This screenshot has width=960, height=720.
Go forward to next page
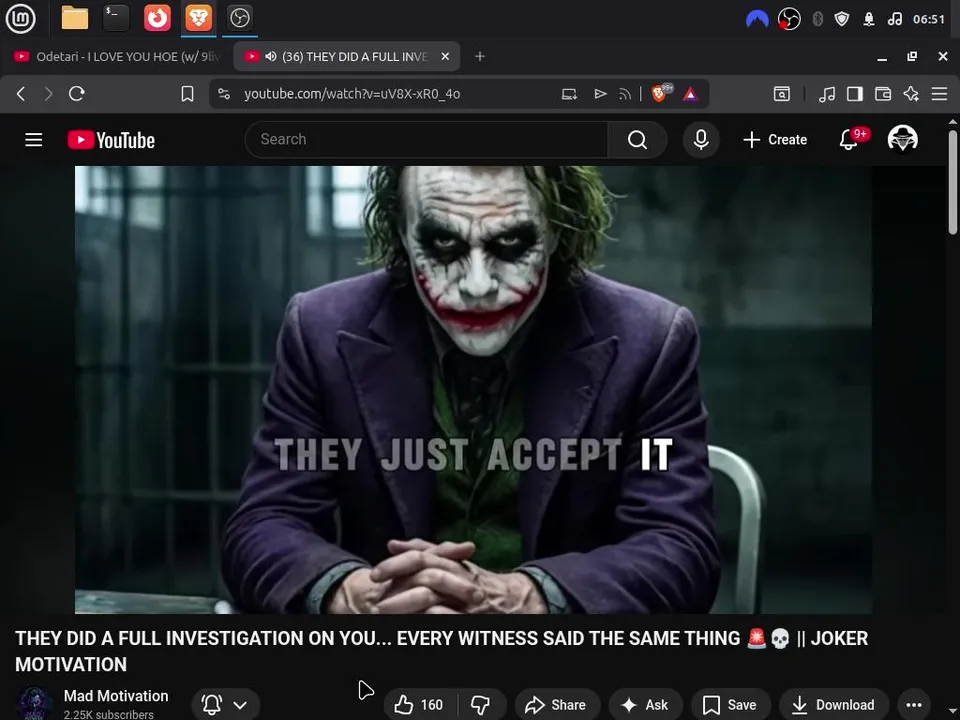coord(48,94)
